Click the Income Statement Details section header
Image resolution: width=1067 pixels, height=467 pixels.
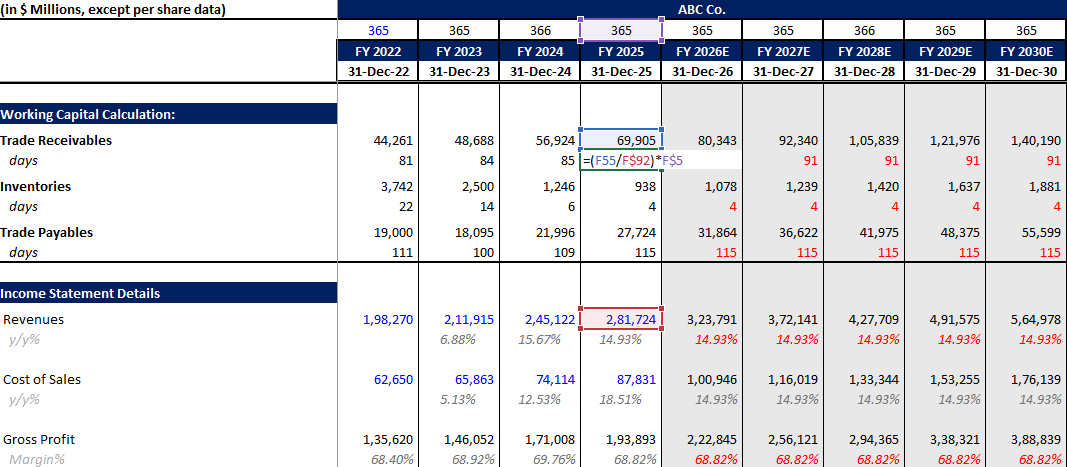coord(168,293)
